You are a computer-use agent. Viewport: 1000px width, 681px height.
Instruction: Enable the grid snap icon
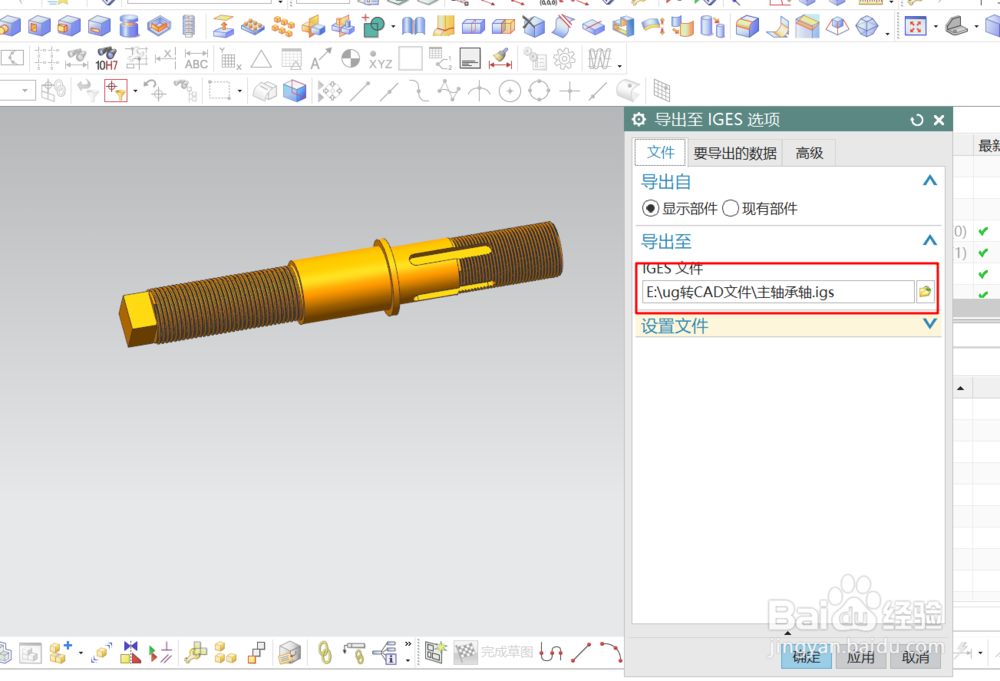(x=661, y=91)
